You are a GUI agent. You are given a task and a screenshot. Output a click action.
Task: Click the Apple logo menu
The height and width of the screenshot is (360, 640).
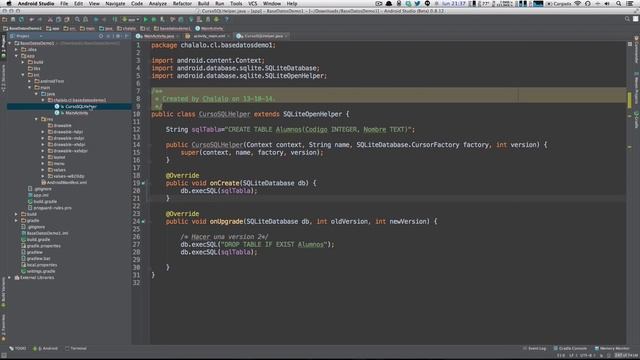point(9,4)
